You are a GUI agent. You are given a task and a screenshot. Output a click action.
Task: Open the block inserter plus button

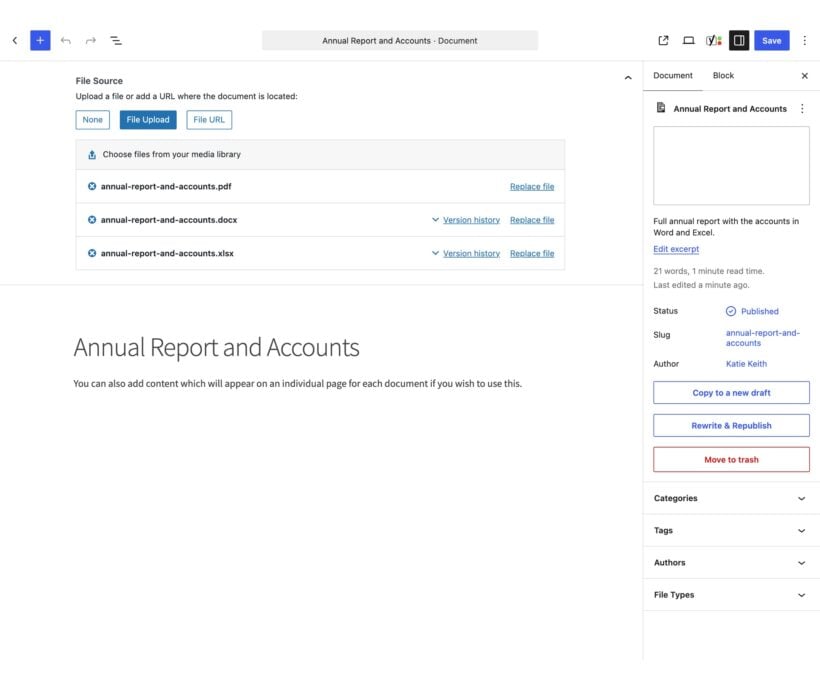pyautogui.click(x=40, y=40)
